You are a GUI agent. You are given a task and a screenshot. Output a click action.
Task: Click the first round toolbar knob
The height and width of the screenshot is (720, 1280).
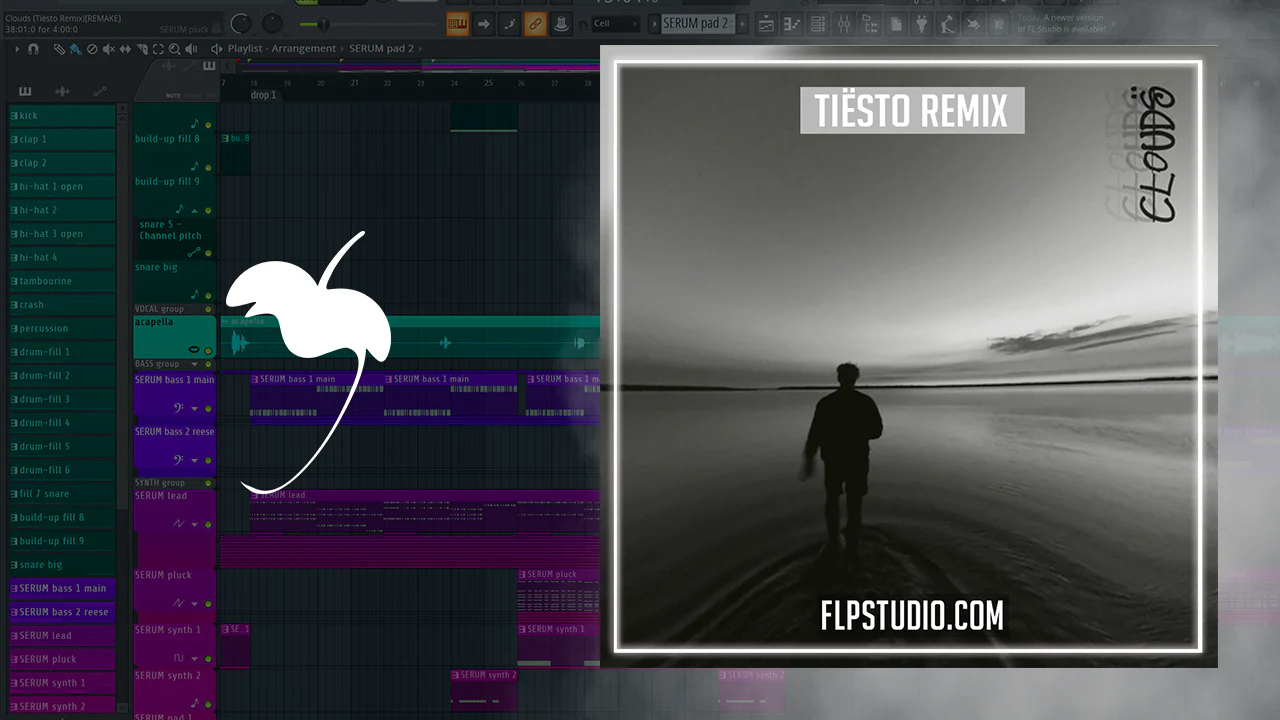(x=241, y=23)
